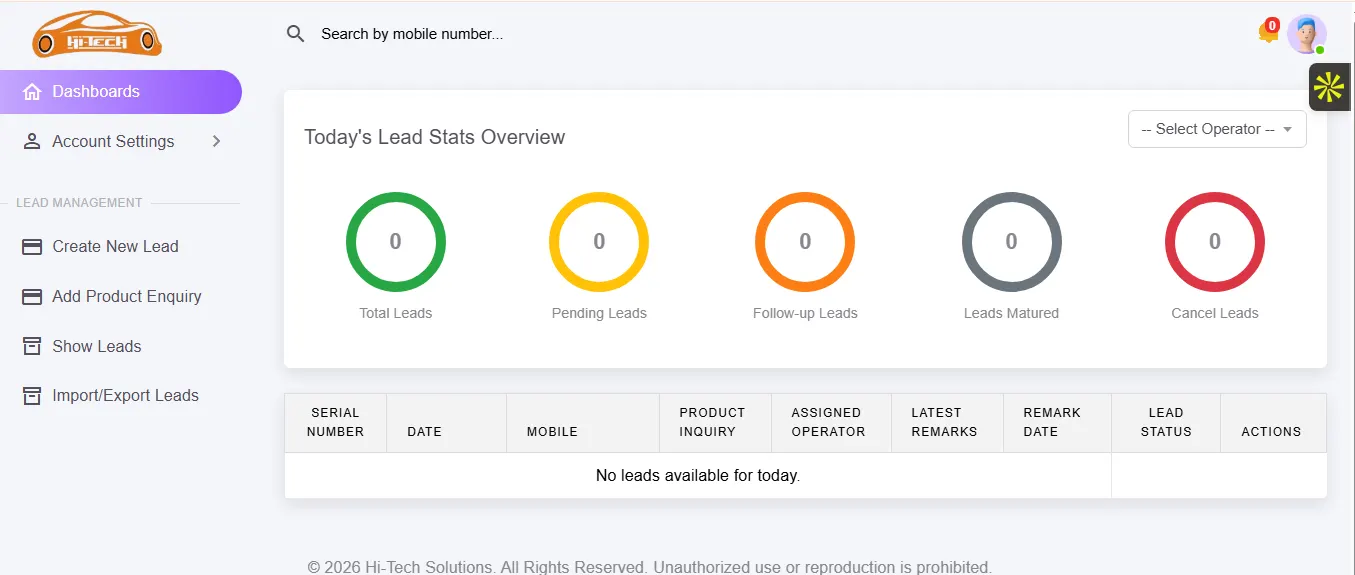Click the Leads Matured label
Image resolution: width=1355 pixels, height=575 pixels.
[x=1011, y=313]
